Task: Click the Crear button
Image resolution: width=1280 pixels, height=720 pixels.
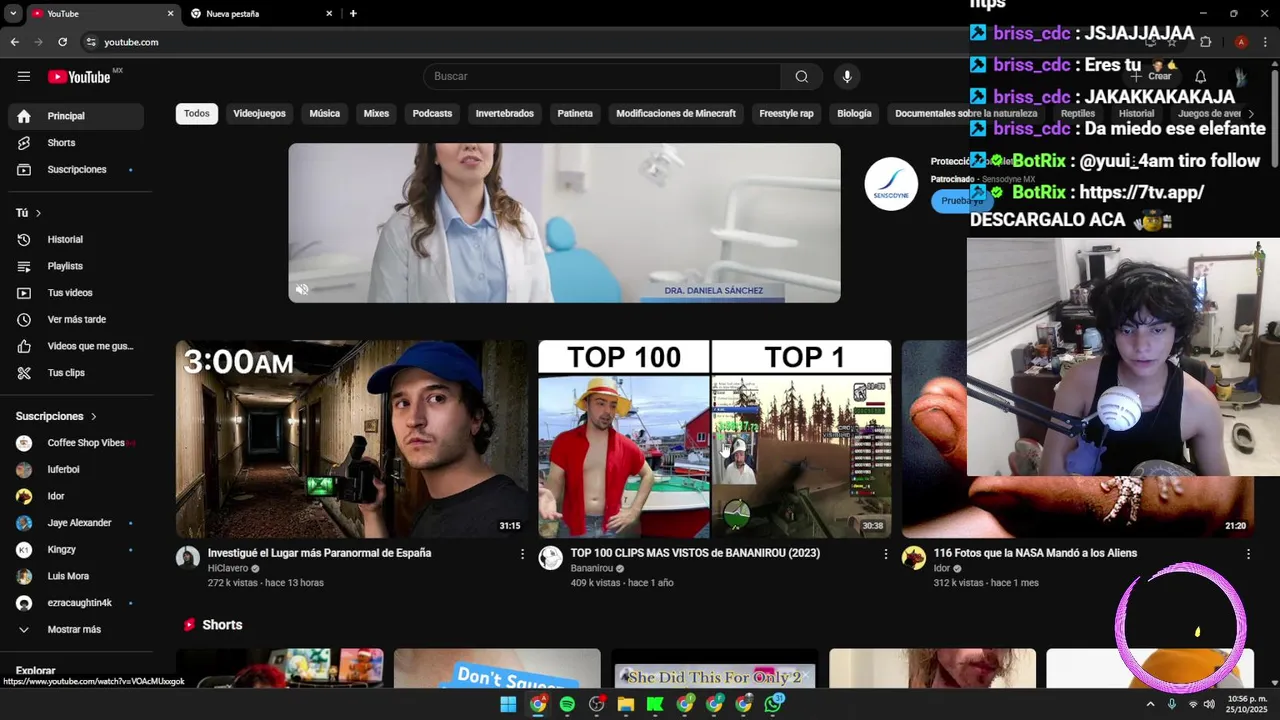Action: tap(1151, 77)
